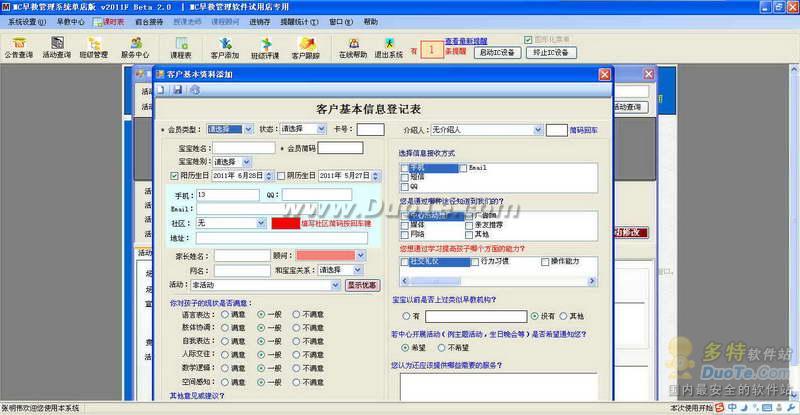Viewport: 800px width, 415px height.
Task: Expand the 会员类型 dropdown
Action: (x=248, y=130)
